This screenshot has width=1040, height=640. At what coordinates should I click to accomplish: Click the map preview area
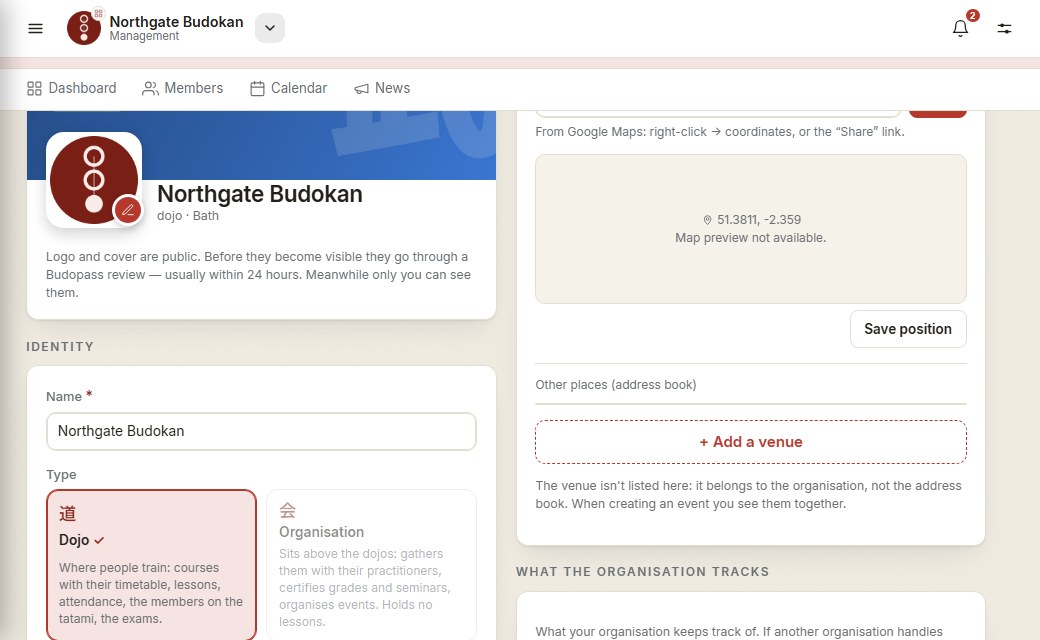(751, 229)
